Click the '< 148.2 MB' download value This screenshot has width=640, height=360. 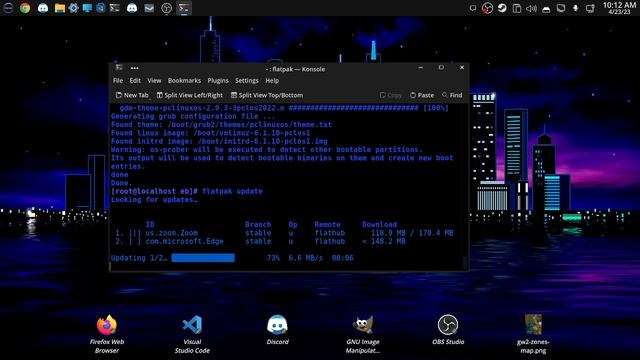click(x=384, y=242)
